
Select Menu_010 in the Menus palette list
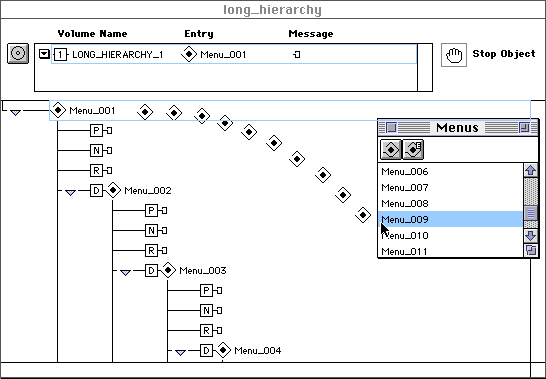[x=451, y=235]
